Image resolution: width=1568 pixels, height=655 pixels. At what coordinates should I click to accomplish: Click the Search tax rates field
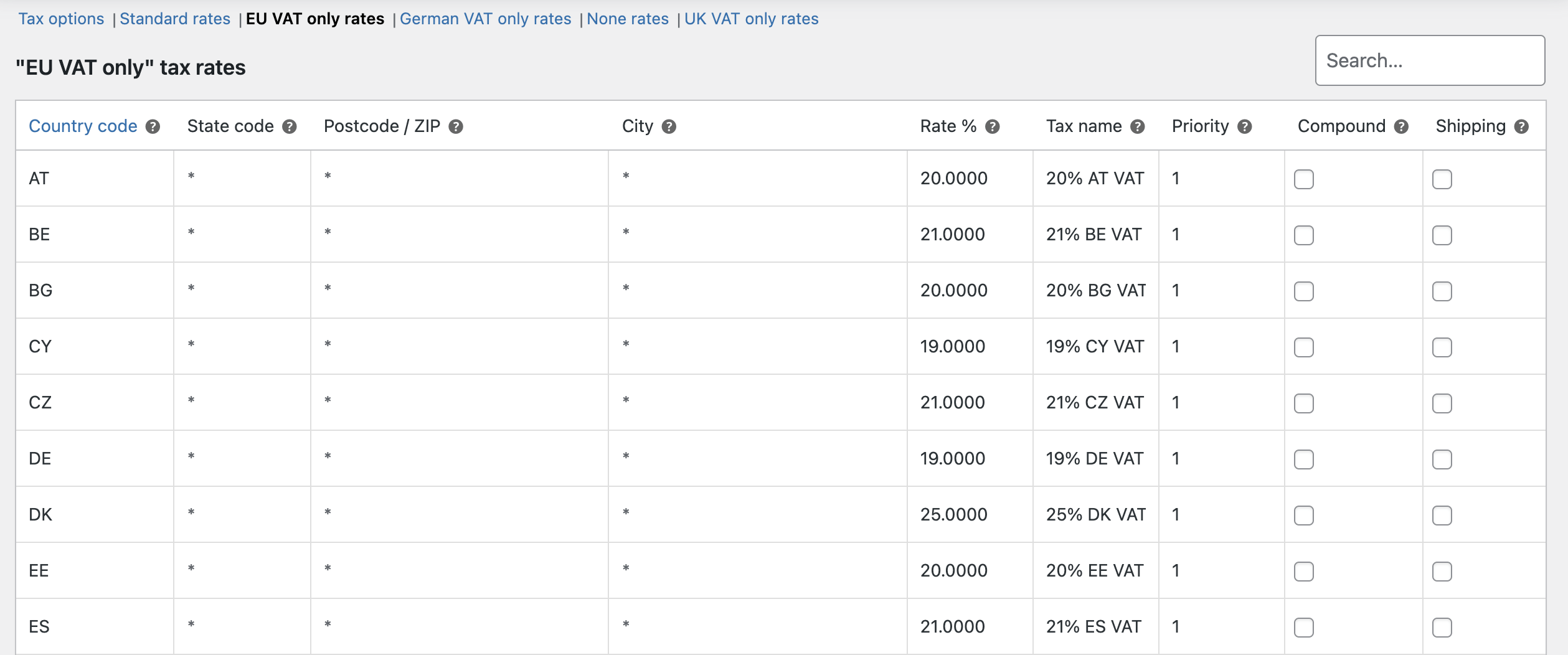click(1430, 60)
